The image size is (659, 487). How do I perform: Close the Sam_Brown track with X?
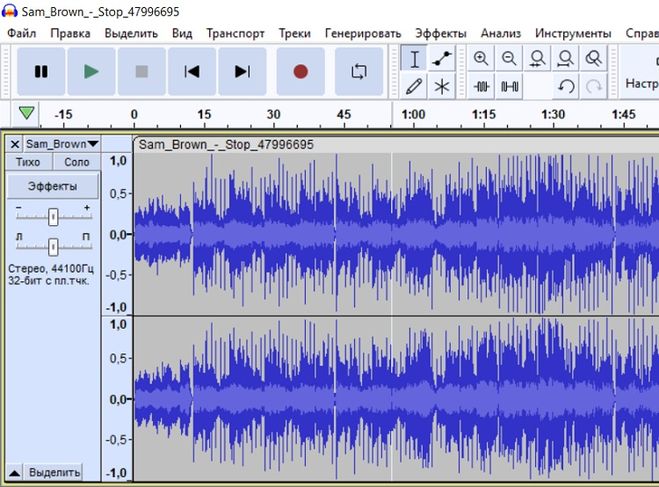(15, 144)
